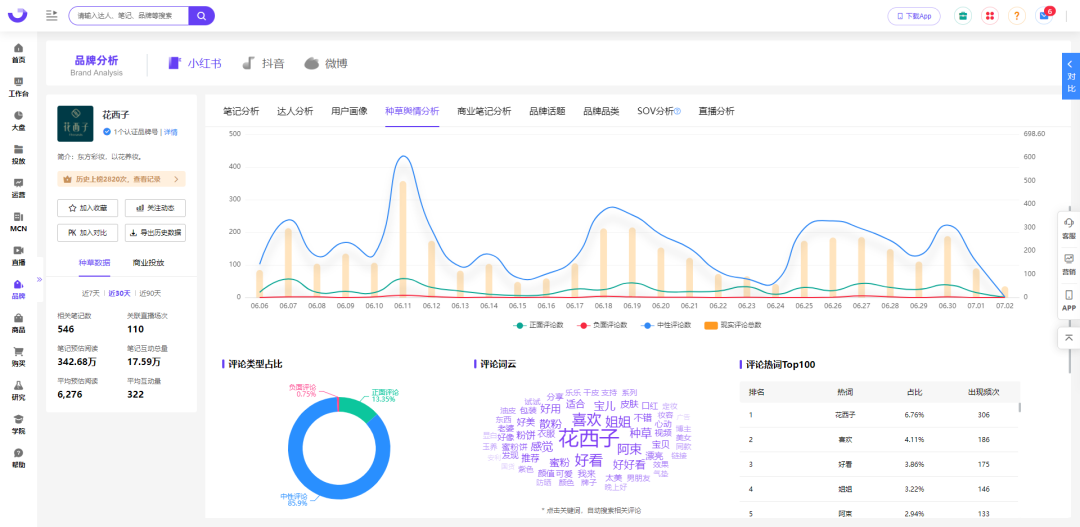Select 近90天 time range
Image resolution: width=1080 pixels, height=527 pixels.
(x=149, y=293)
